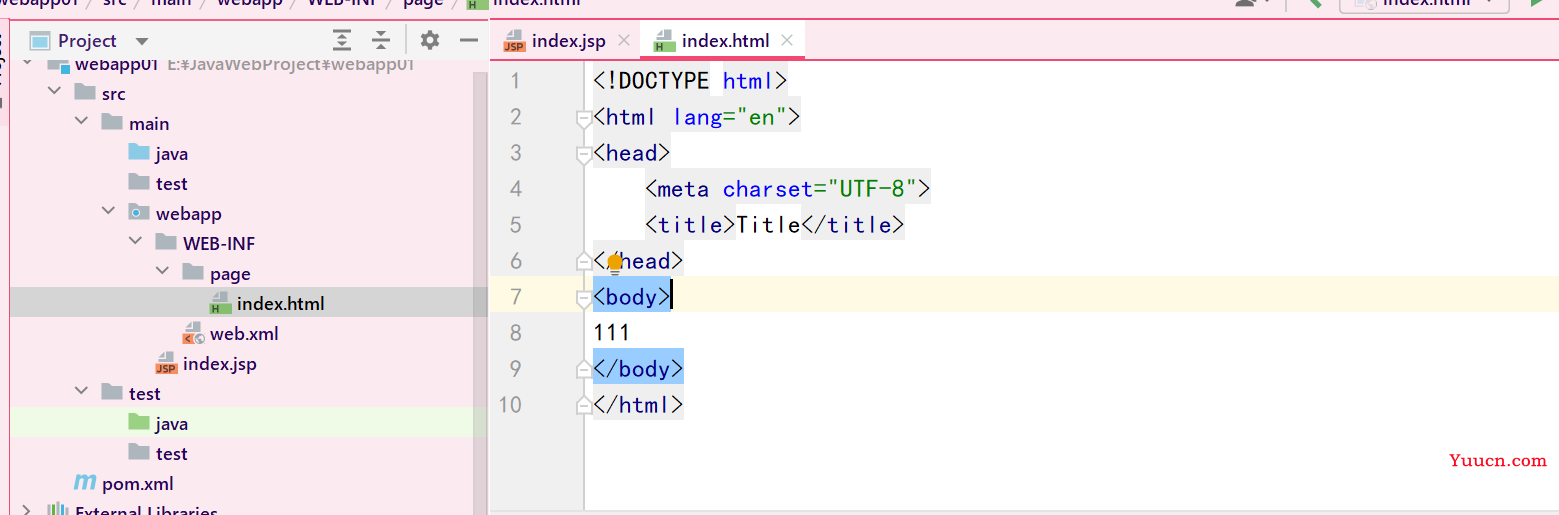This screenshot has width=1559, height=515.
Task: Collapse the src node chevron
Action: click(54, 93)
